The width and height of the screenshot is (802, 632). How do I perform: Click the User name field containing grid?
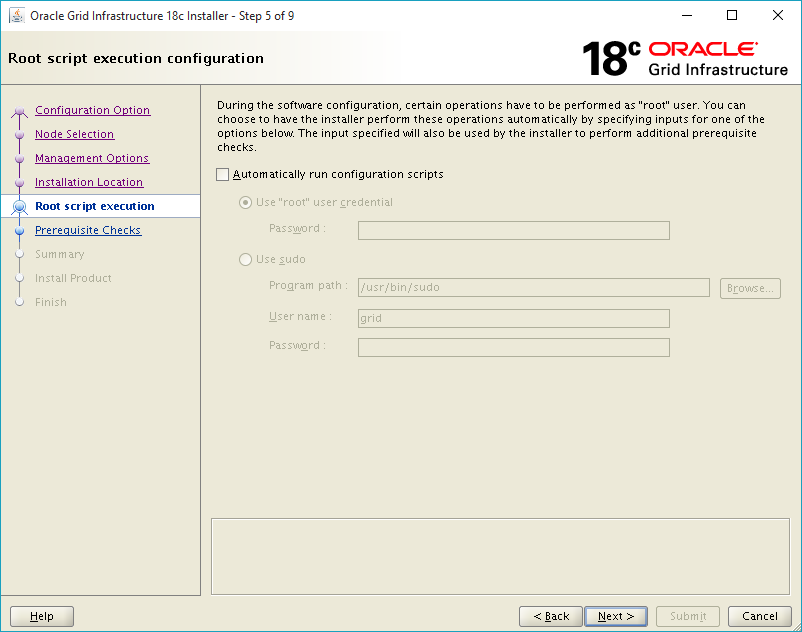(514, 318)
